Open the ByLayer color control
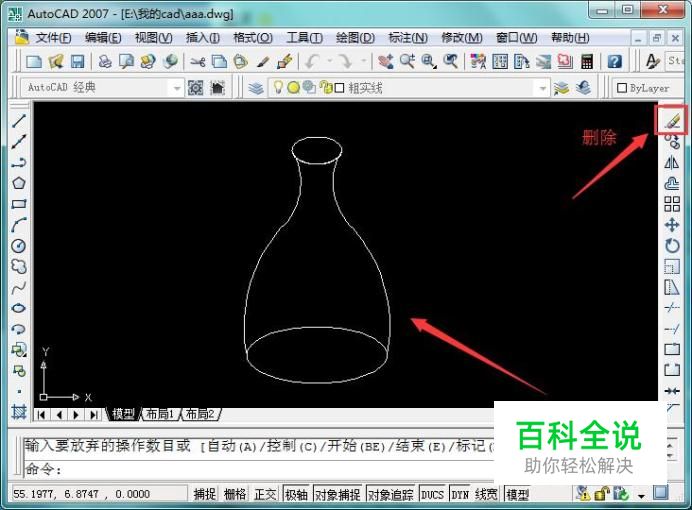Screen dimensions: 692x510 tap(649, 88)
